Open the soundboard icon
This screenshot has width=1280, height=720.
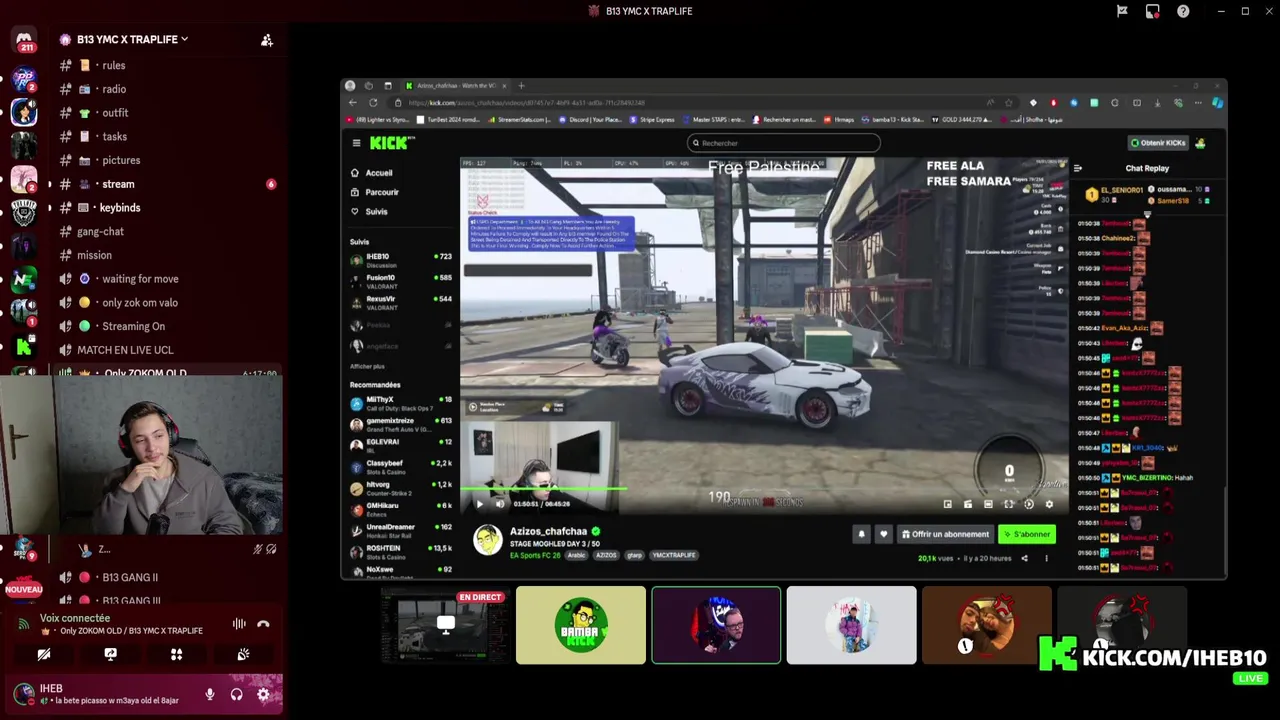243,654
